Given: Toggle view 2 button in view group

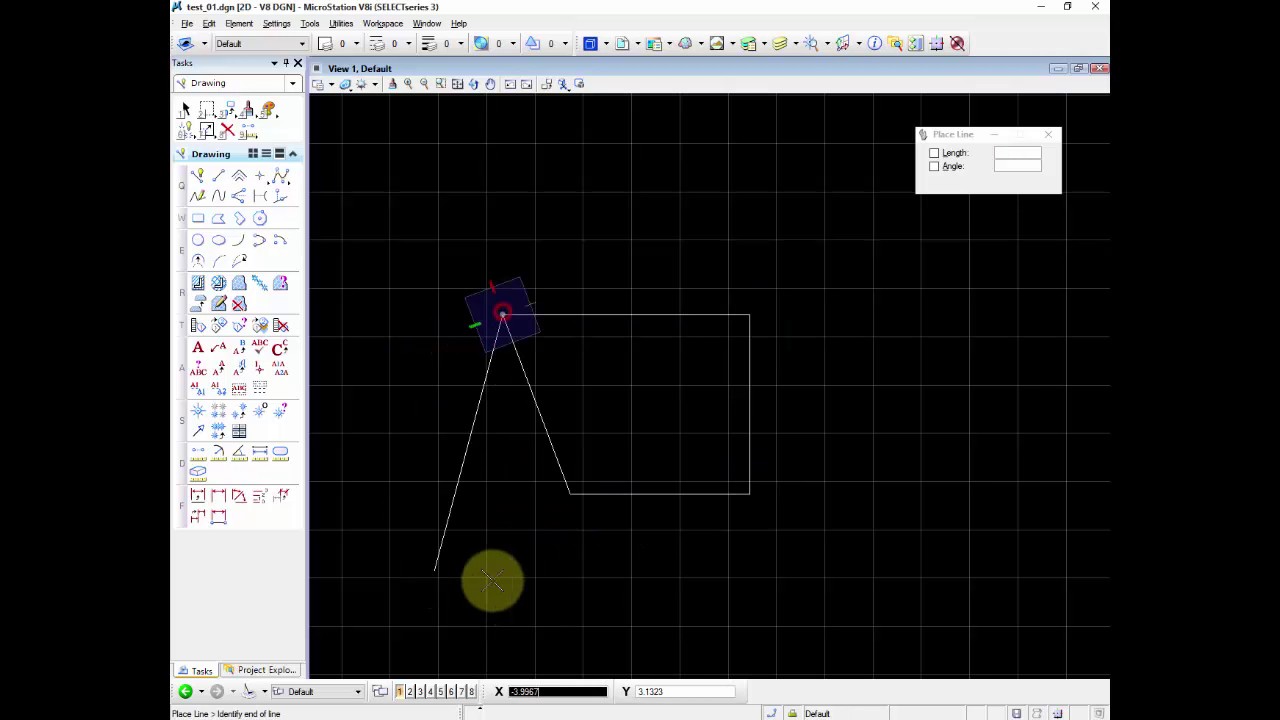Looking at the screenshot, I should click(x=409, y=692).
